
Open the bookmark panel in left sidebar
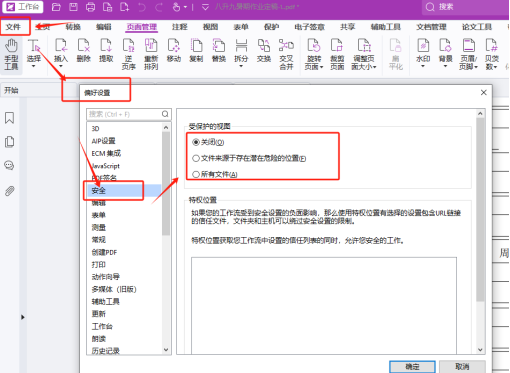tap(9, 118)
